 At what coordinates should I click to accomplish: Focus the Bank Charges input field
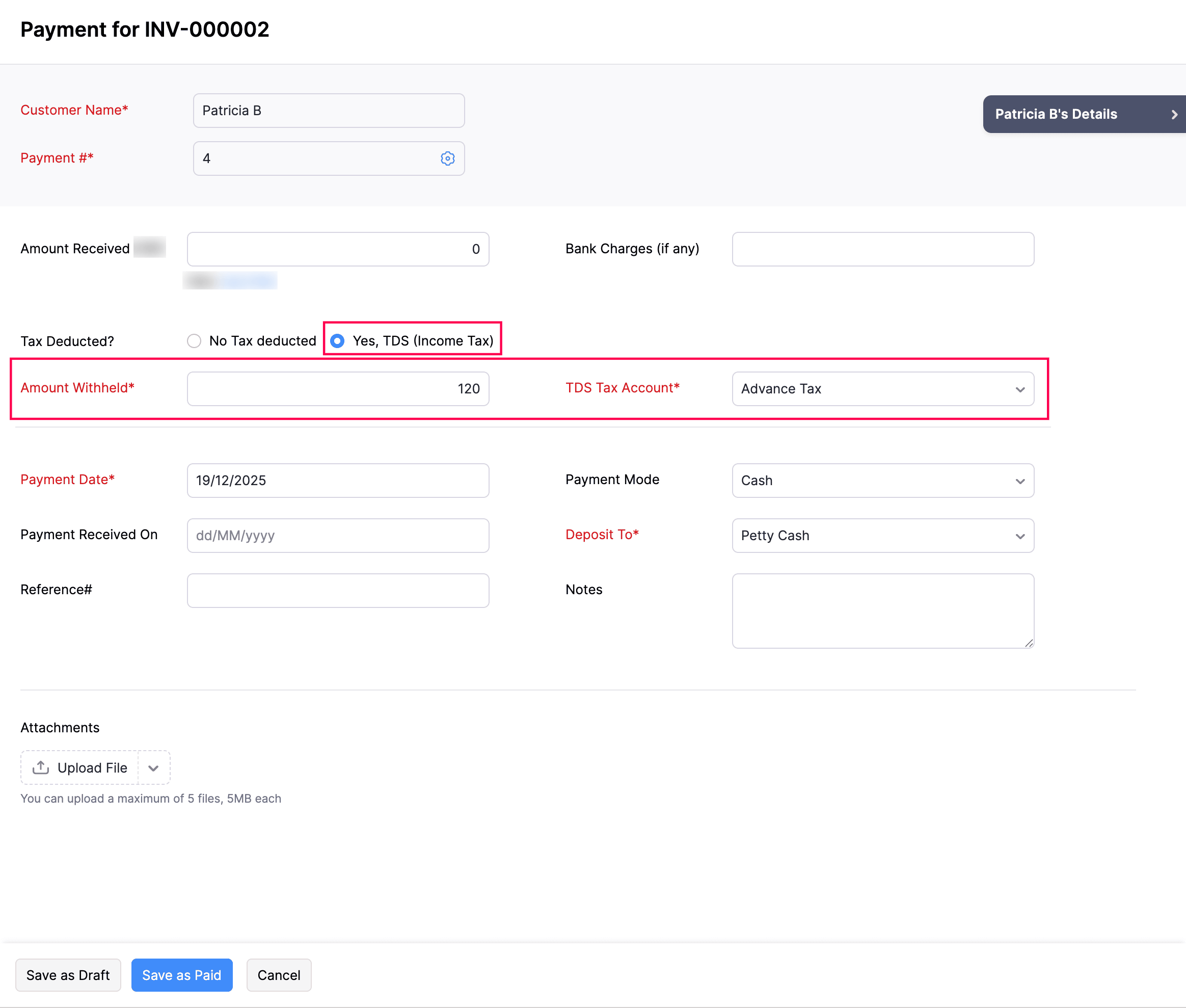click(x=883, y=249)
